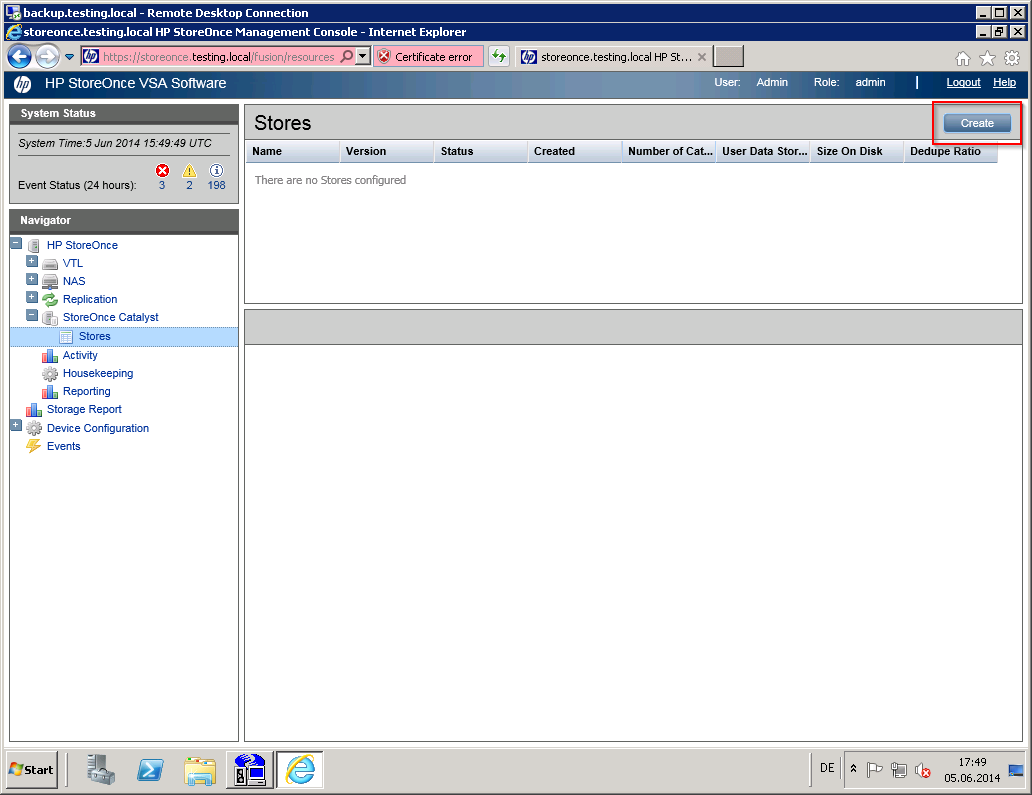
Task: Collapse the HP StoreOnce tree node
Action: (16, 244)
